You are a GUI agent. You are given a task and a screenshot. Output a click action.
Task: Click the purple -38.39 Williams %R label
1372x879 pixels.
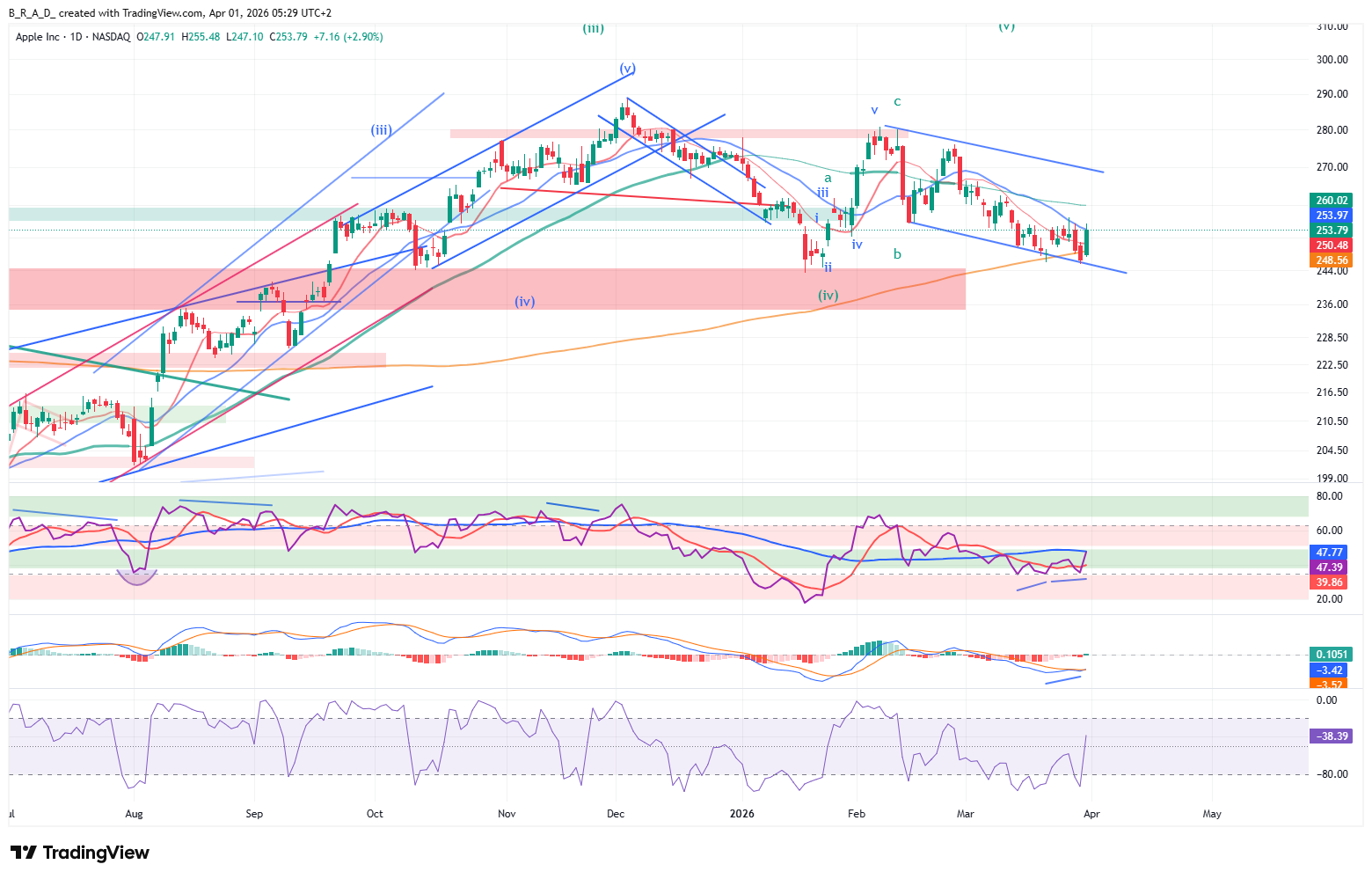[x=1332, y=736]
